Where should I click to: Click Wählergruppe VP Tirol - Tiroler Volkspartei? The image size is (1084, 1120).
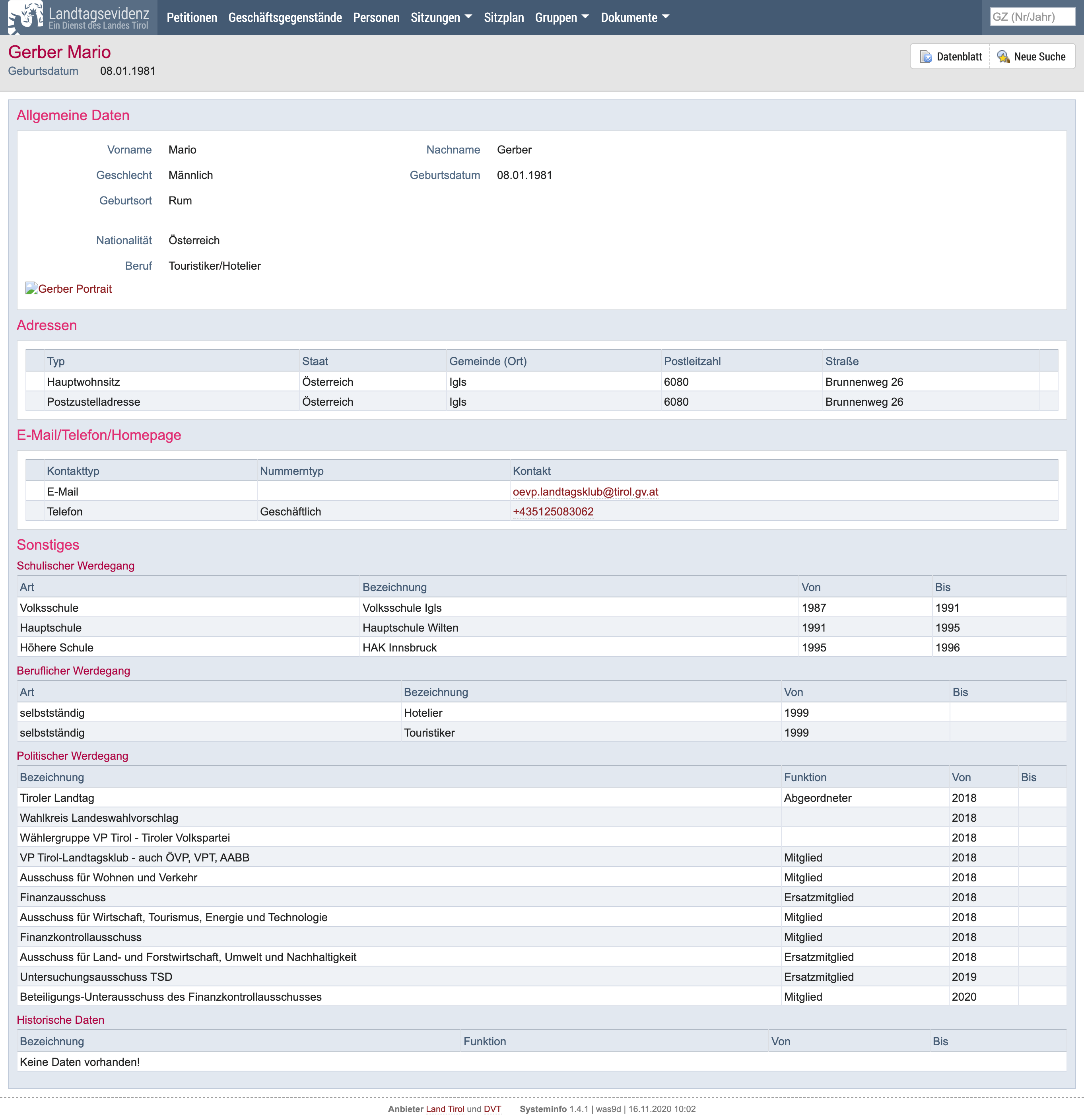pos(124,838)
